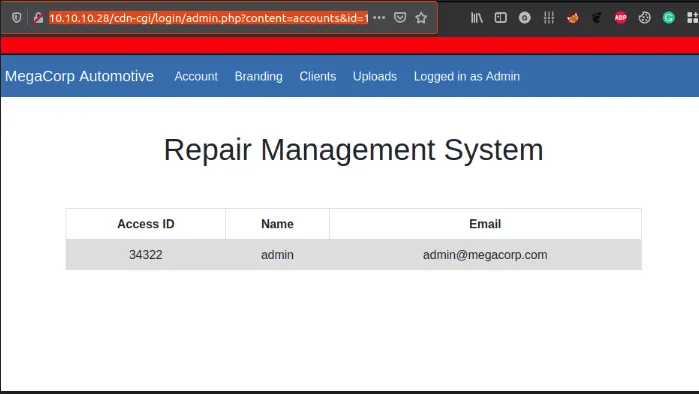Click the Repair Management System heading
This screenshot has height=394, width=699.
[354, 150]
